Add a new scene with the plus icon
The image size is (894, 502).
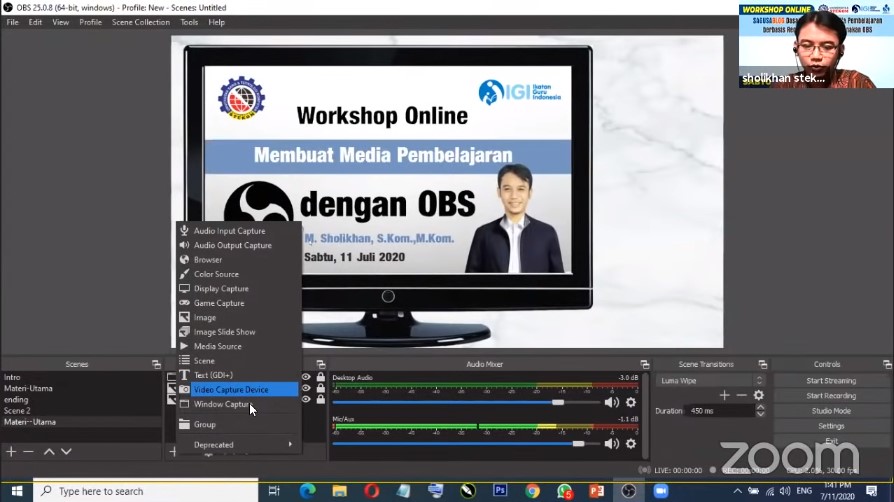tap(11, 451)
